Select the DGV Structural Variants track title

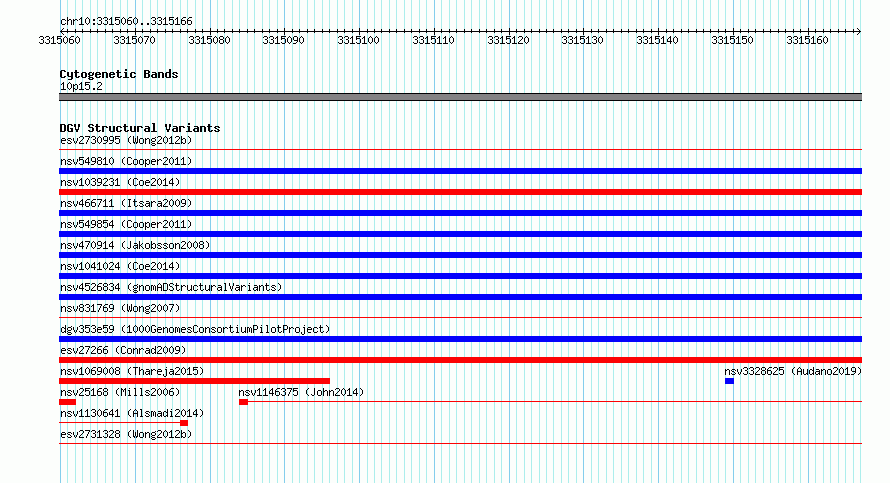(140, 128)
